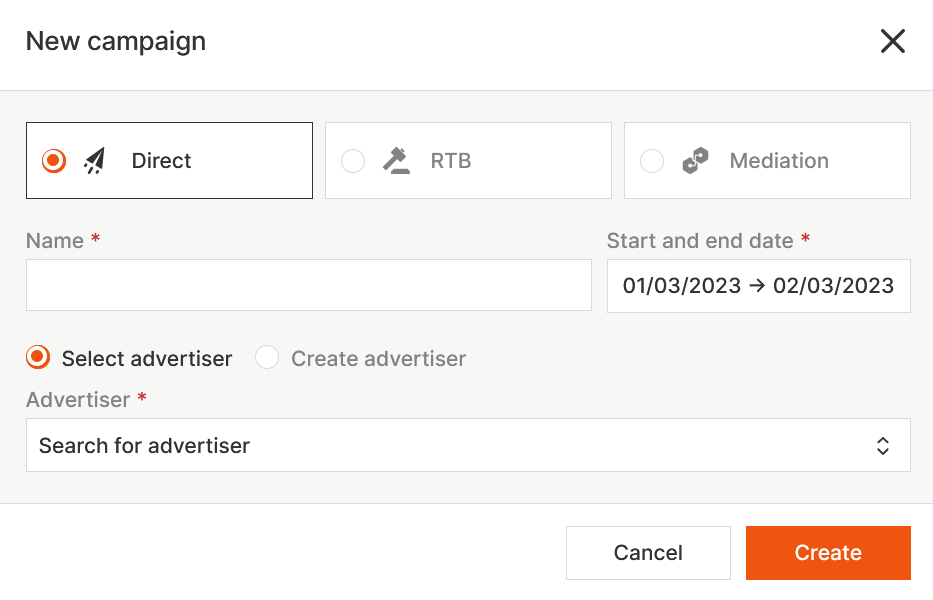Close the New campaign dialog
The image size is (933, 600).
coord(892,41)
